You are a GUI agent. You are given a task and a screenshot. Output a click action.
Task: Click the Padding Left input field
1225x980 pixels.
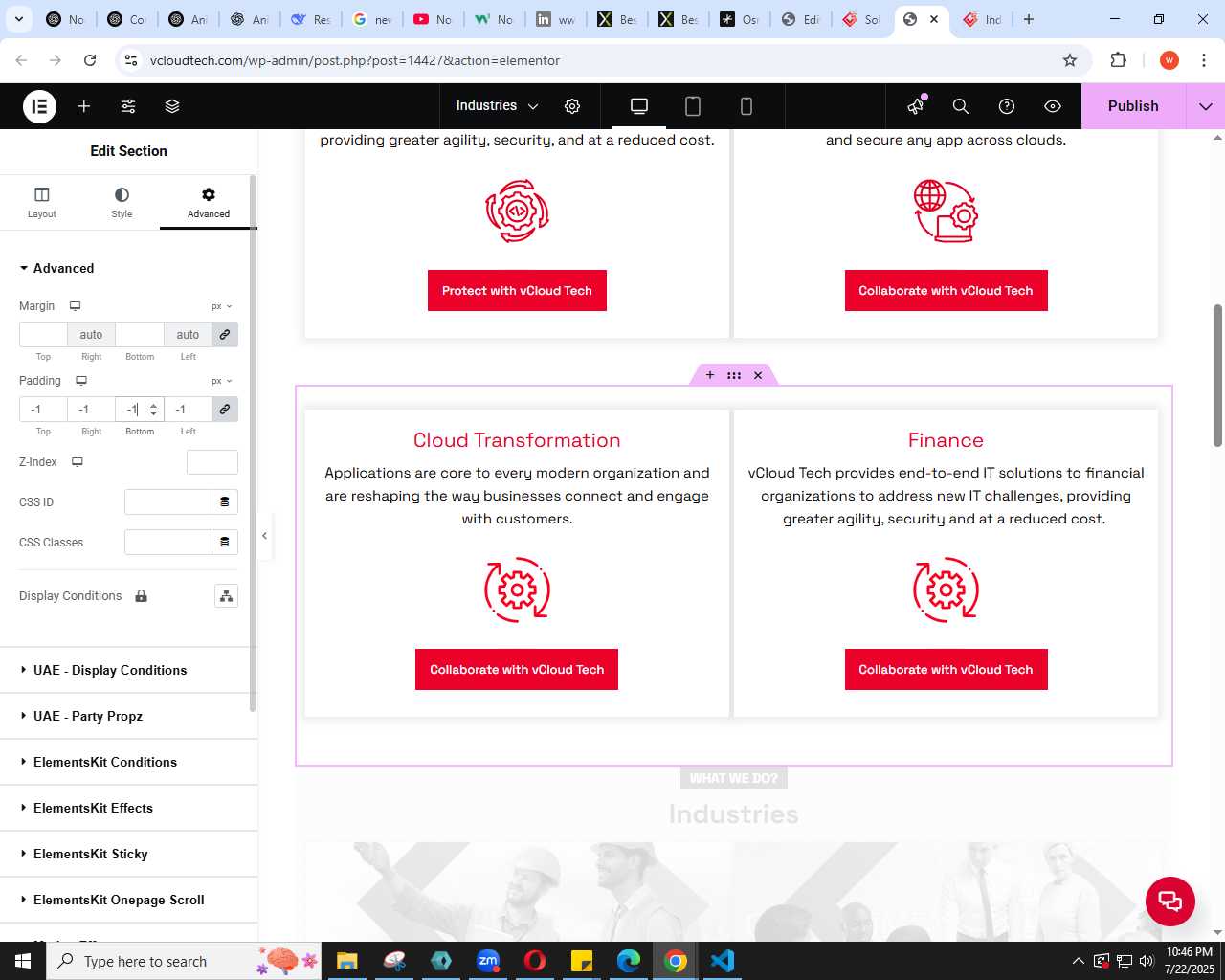pyautogui.click(x=188, y=409)
